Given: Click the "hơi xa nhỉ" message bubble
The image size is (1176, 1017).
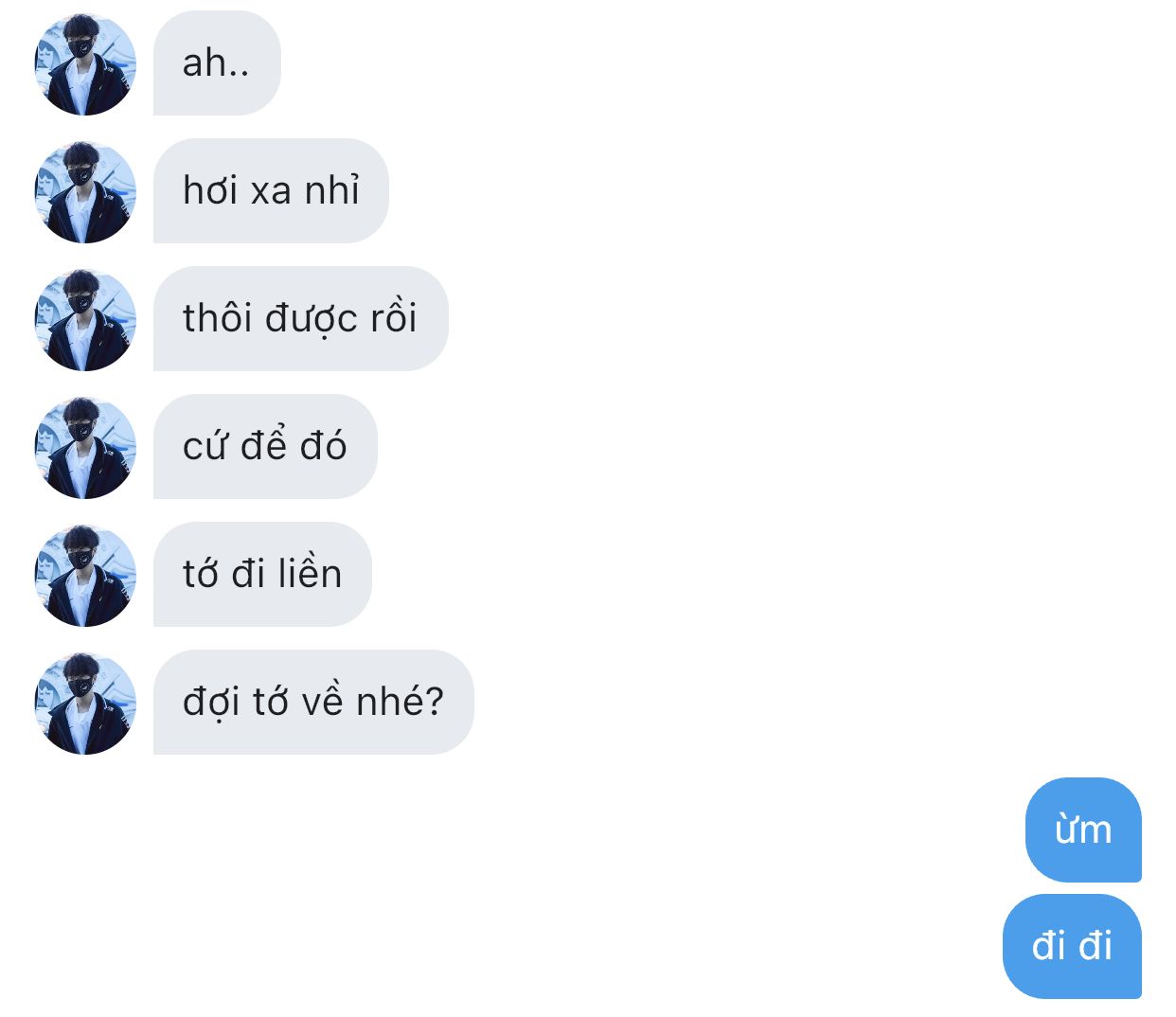Looking at the screenshot, I should (x=271, y=191).
